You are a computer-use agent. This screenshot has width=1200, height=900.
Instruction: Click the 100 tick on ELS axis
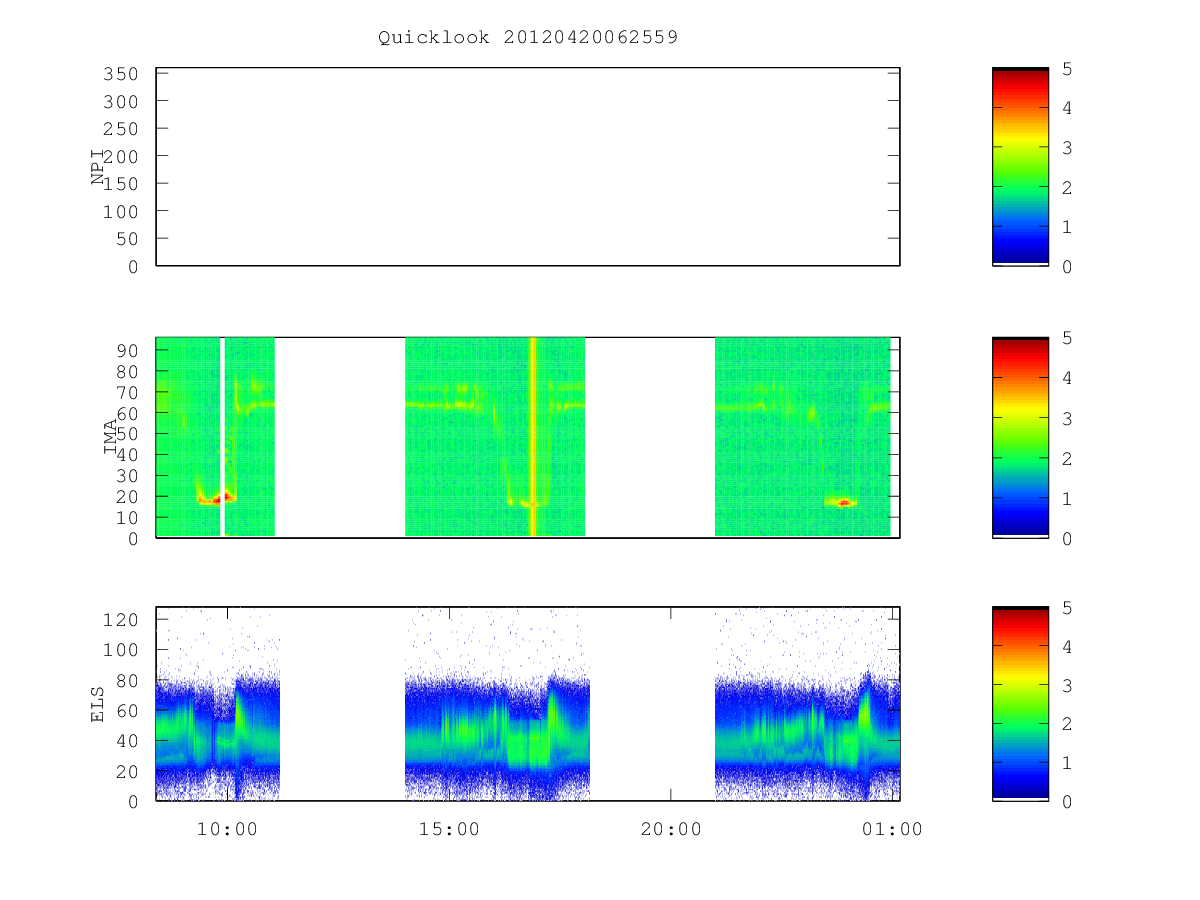point(121,650)
